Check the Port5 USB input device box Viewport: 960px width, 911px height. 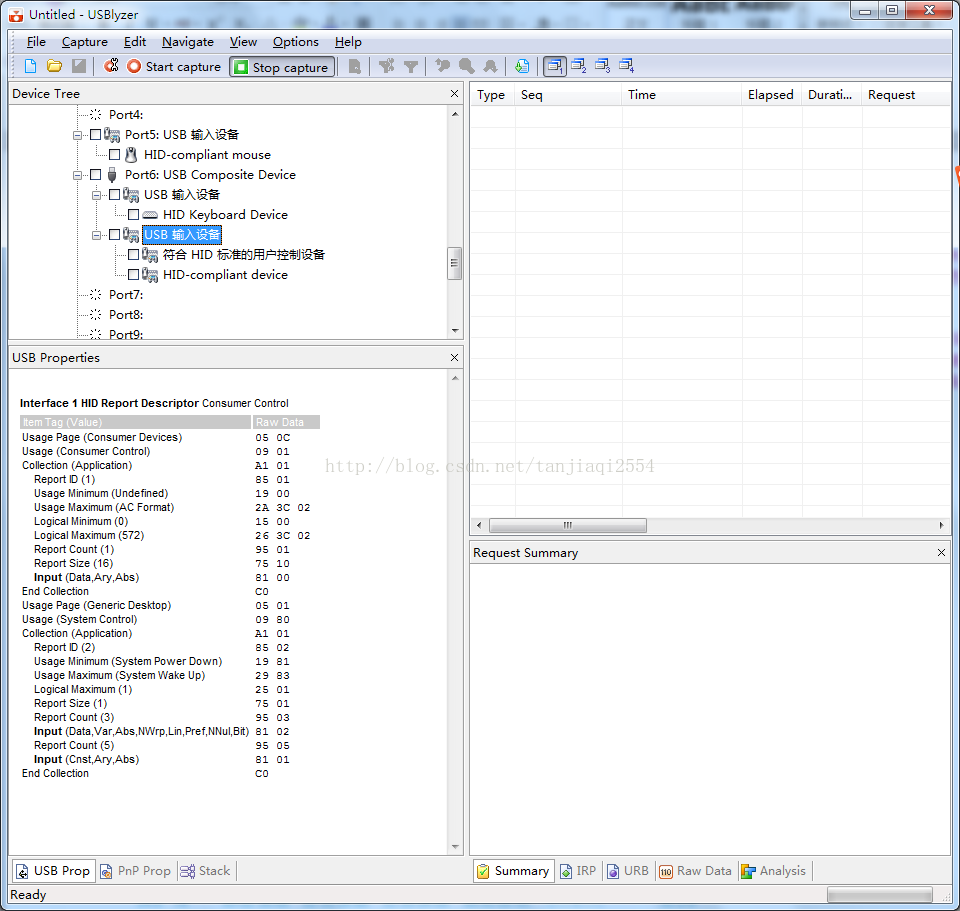pos(96,135)
